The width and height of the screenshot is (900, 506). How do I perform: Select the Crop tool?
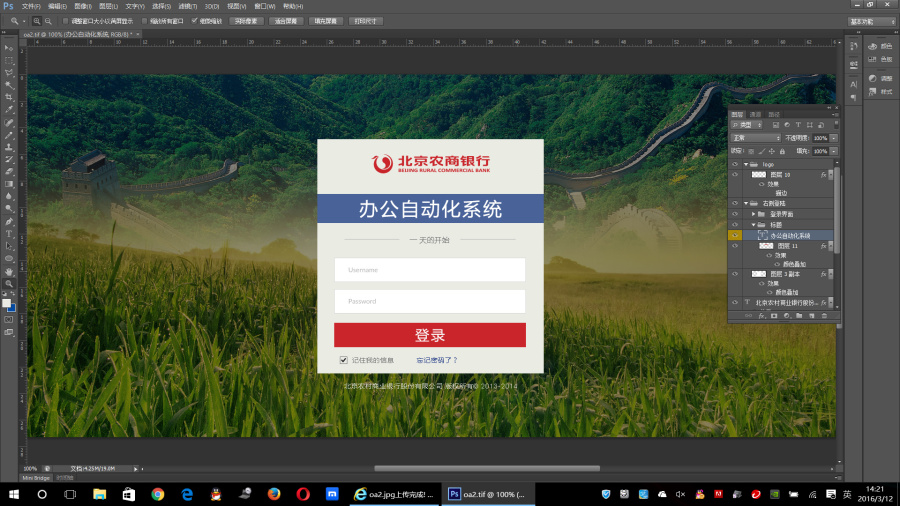point(9,97)
